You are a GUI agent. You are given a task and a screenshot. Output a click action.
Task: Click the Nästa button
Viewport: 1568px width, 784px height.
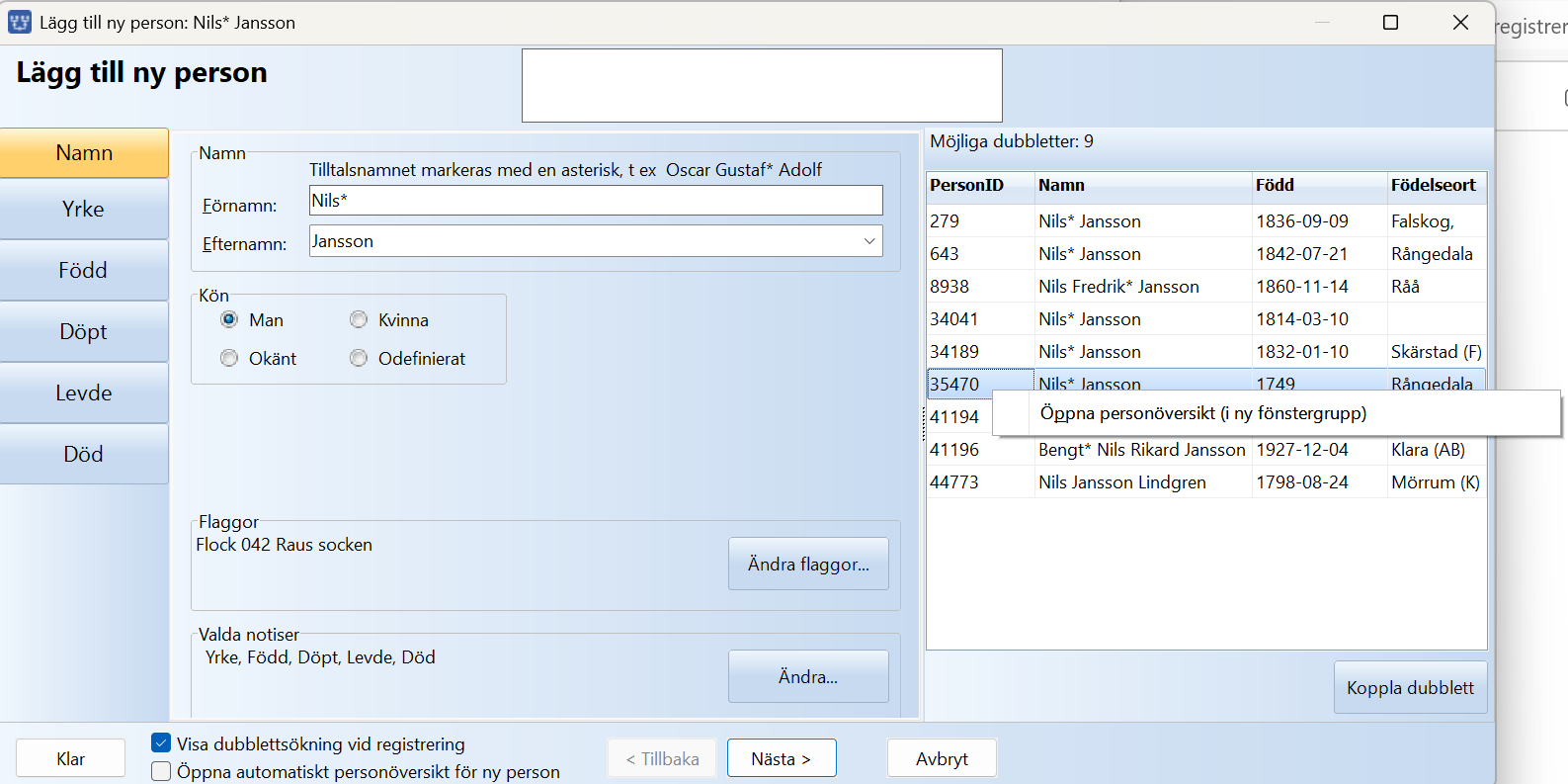pyautogui.click(x=782, y=759)
